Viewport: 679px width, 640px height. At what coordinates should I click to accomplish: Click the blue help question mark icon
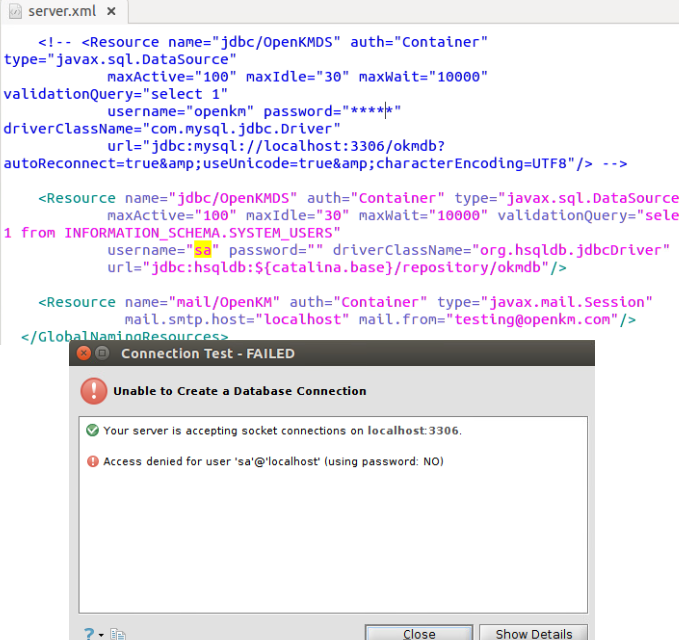click(88, 634)
